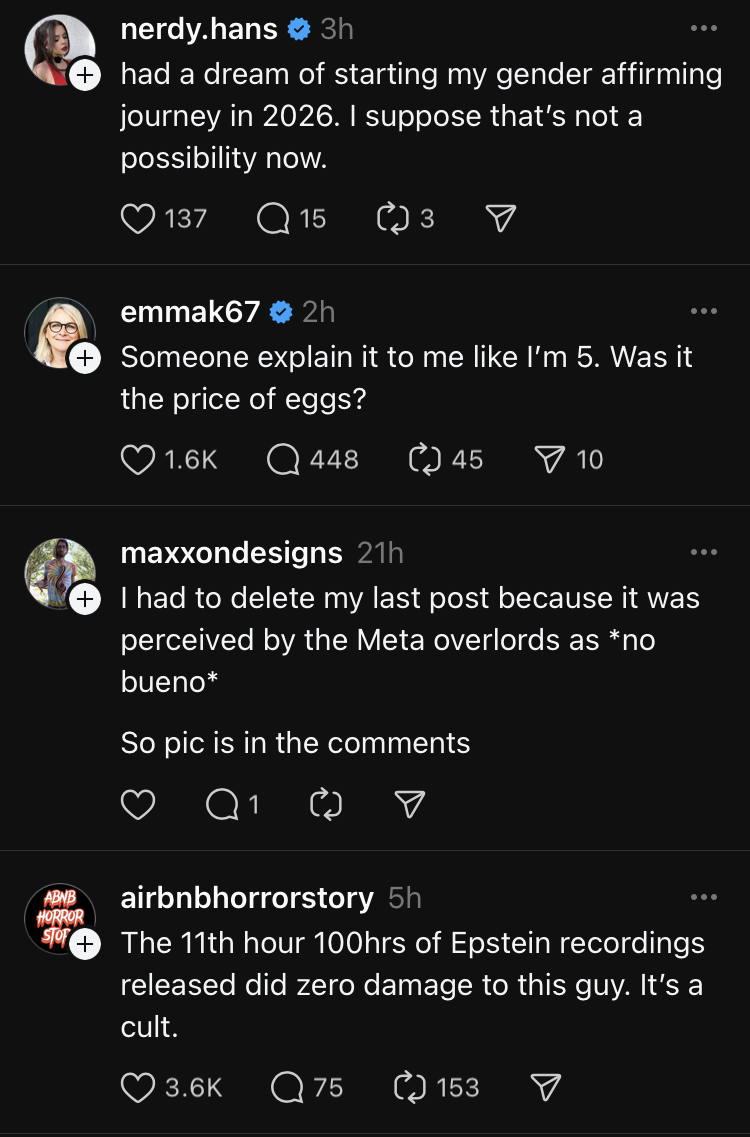Like emmak67's price of eggs post

coord(138,459)
